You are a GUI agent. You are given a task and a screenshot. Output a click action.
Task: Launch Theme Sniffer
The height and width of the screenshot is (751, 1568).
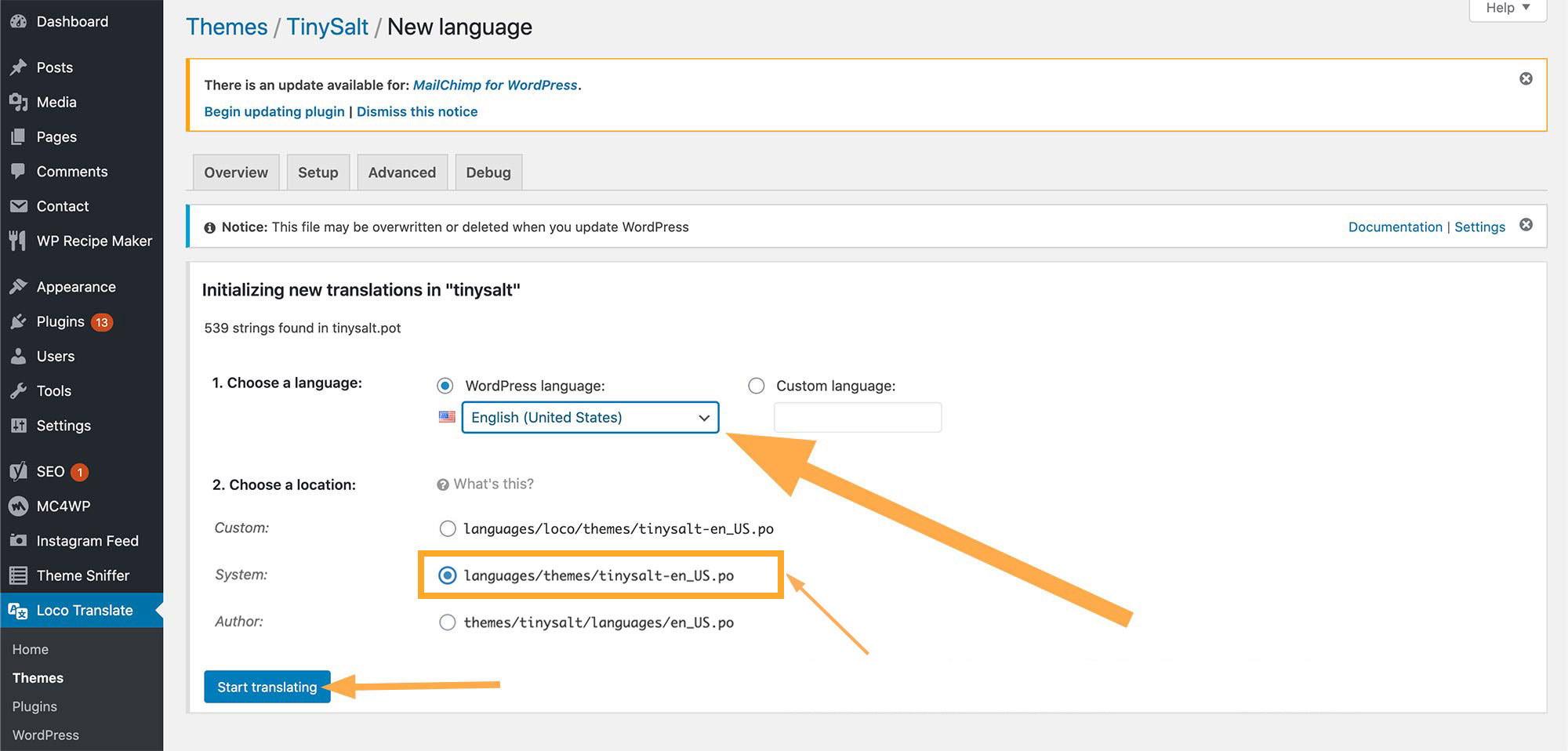[82, 575]
